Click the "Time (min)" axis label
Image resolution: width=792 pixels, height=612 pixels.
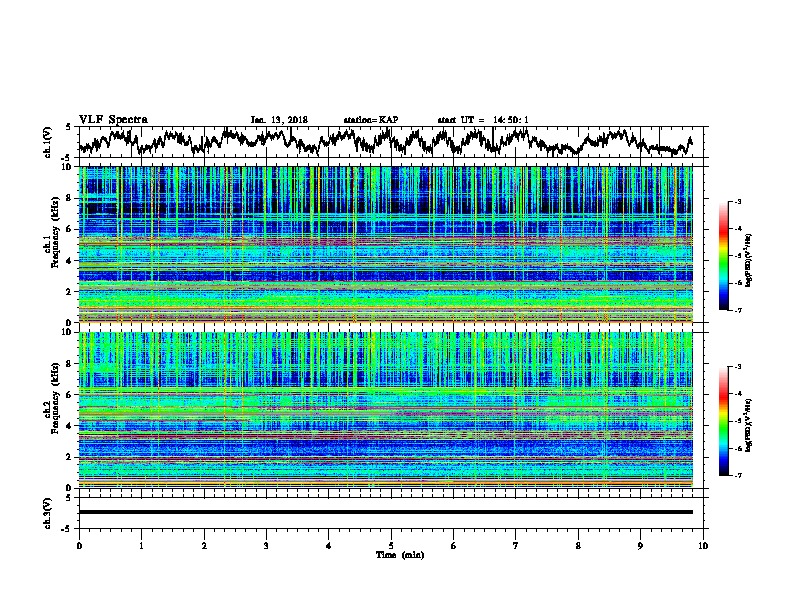(x=400, y=555)
